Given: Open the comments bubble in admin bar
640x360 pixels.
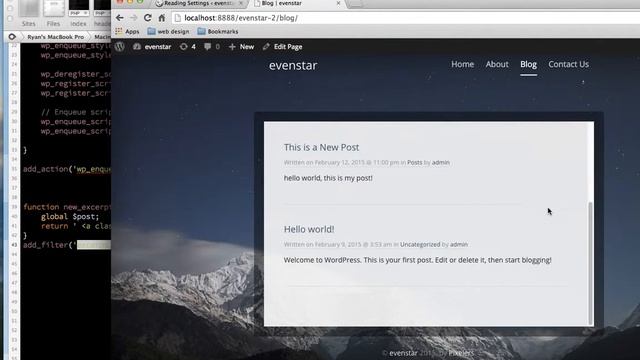Looking at the screenshot, I should tap(212, 47).
